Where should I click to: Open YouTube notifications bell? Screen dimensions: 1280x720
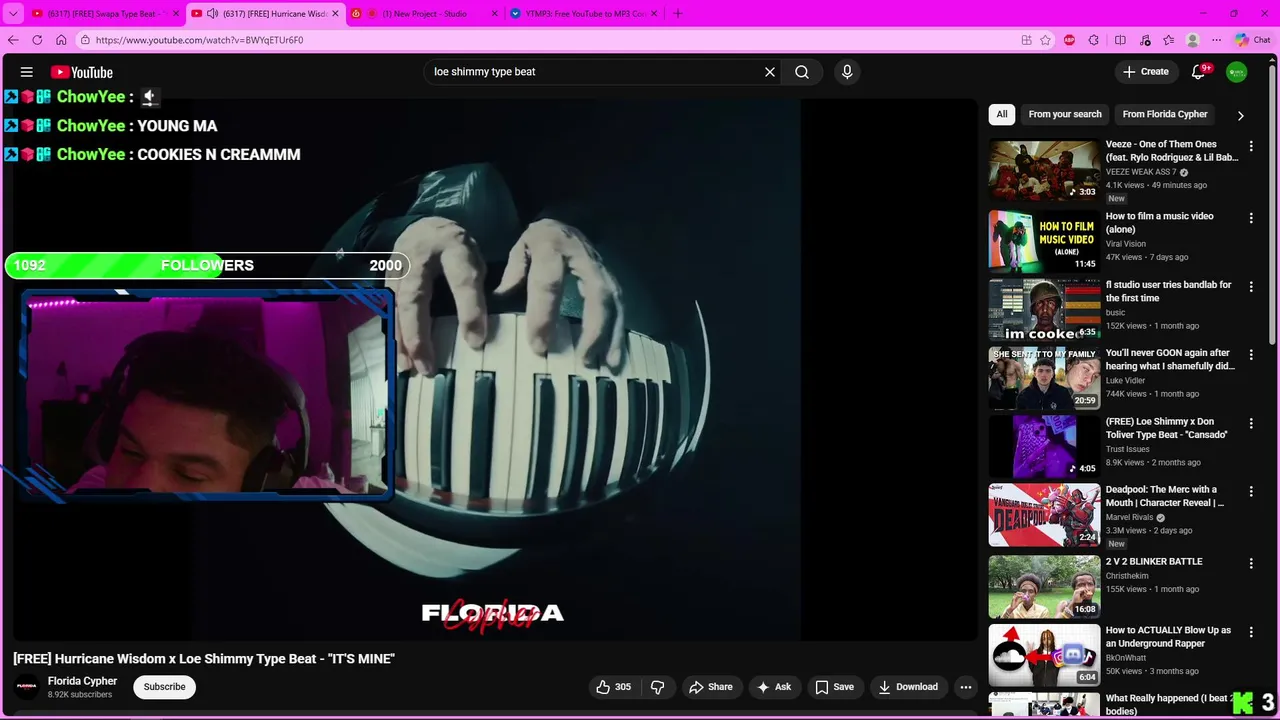tap(1198, 72)
